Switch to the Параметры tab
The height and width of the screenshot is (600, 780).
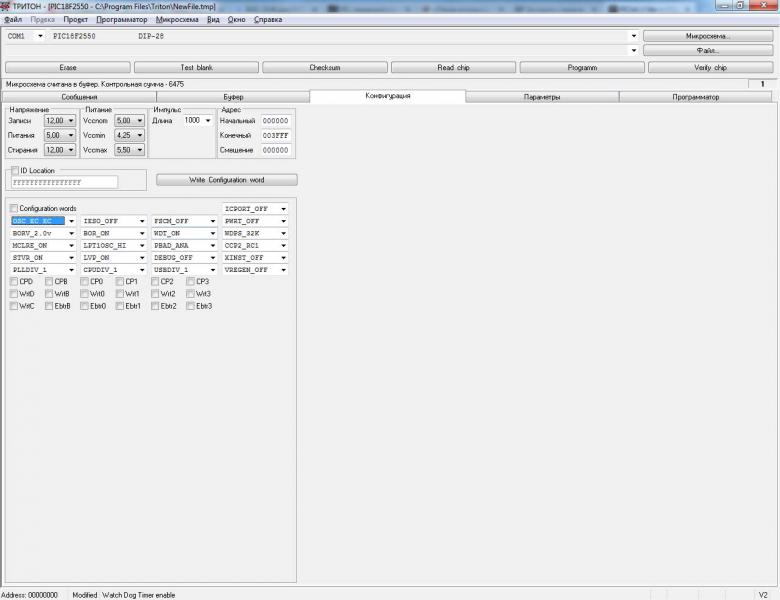pyautogui.click(x=541, y=97)
